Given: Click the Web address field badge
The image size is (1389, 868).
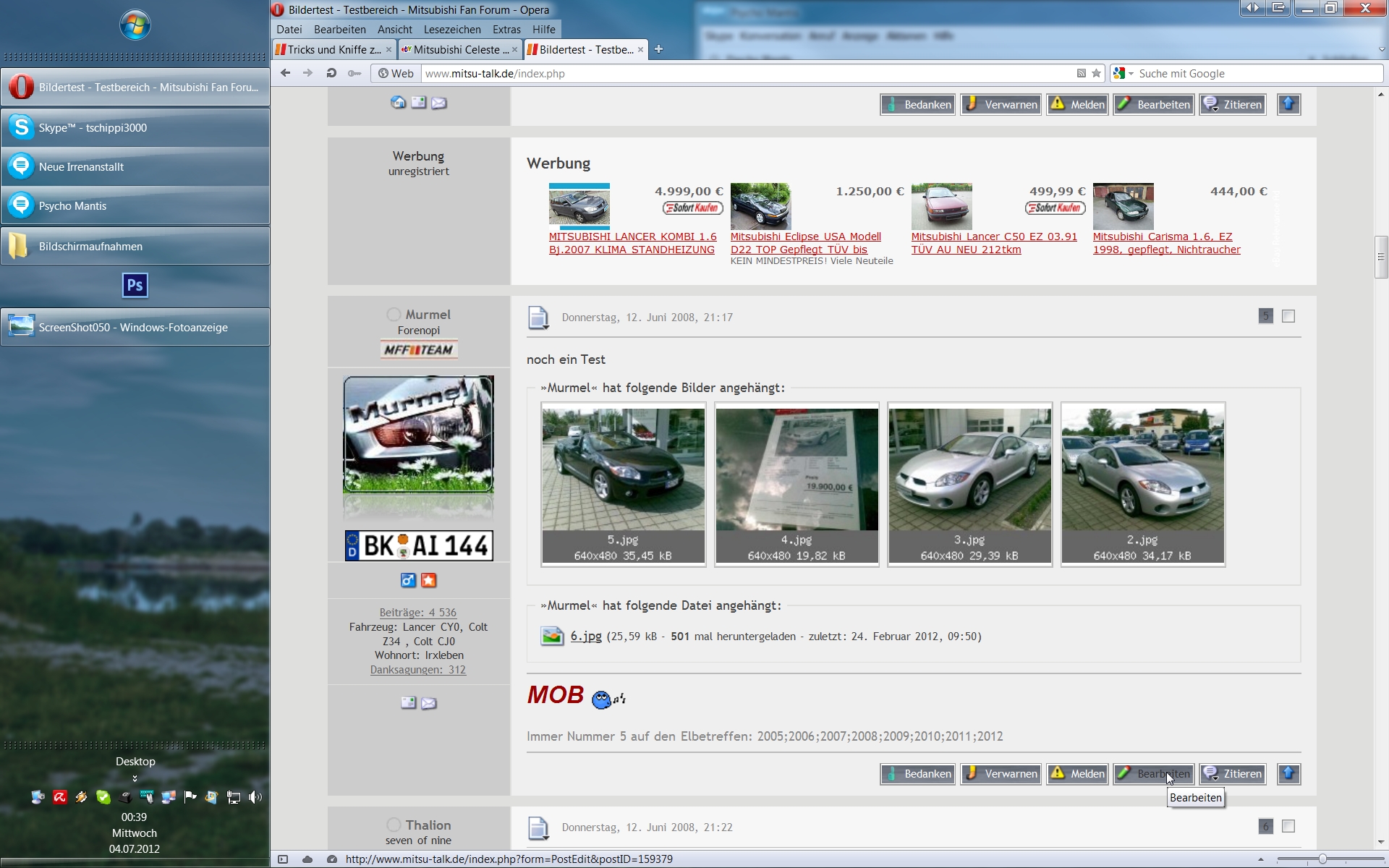Looking at the screenshot, I should point(396,73).
